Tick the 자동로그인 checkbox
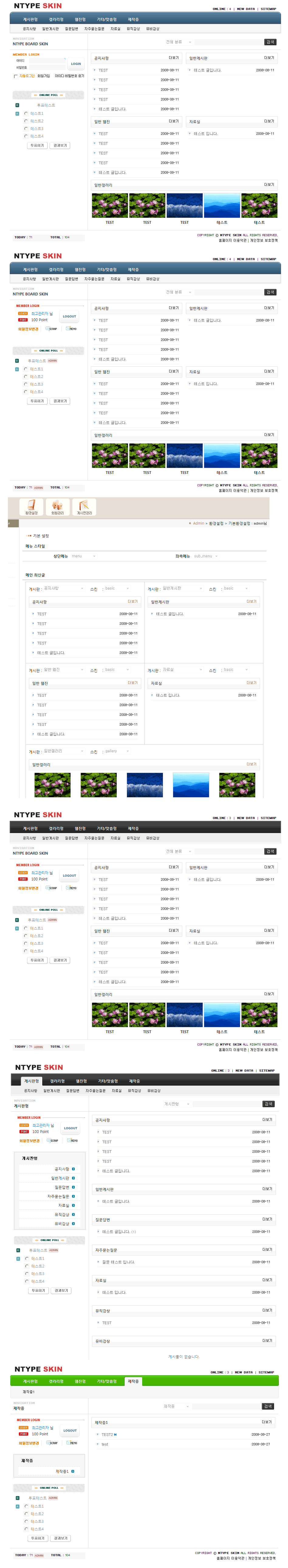 pyautogui.click(x=15, y=76)
